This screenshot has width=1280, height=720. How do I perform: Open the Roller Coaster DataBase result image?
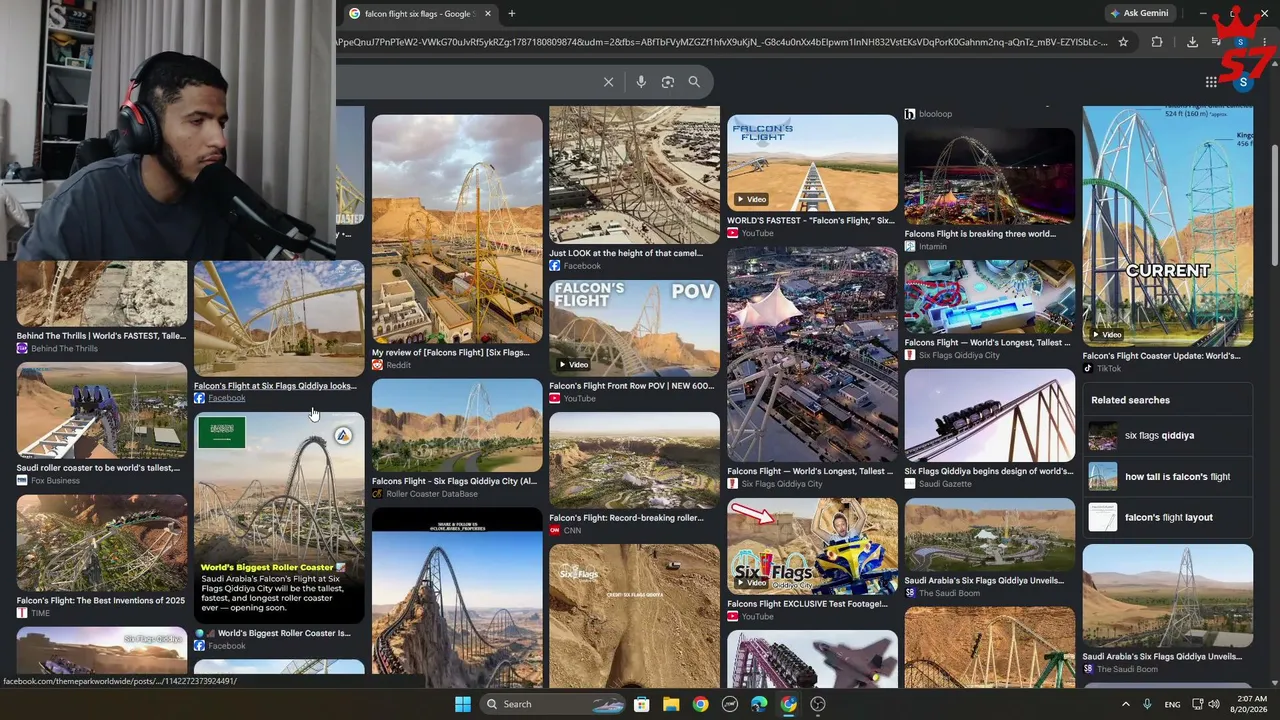(x=457, y=425)
